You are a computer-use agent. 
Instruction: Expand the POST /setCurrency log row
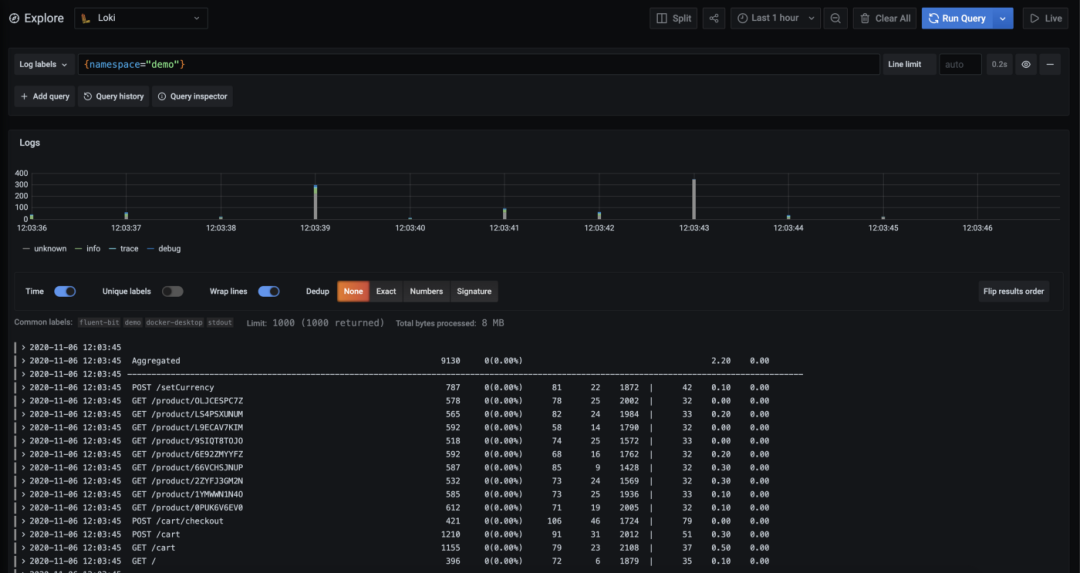coord(23,388)
